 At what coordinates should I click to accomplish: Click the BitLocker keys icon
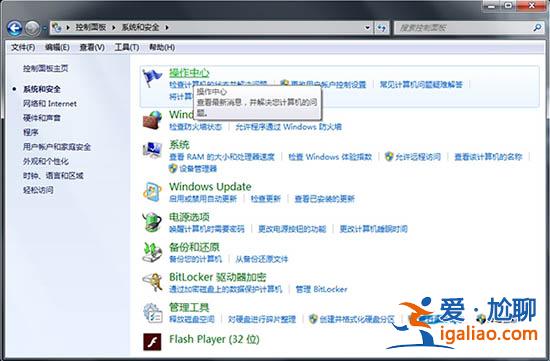point(152,282)
